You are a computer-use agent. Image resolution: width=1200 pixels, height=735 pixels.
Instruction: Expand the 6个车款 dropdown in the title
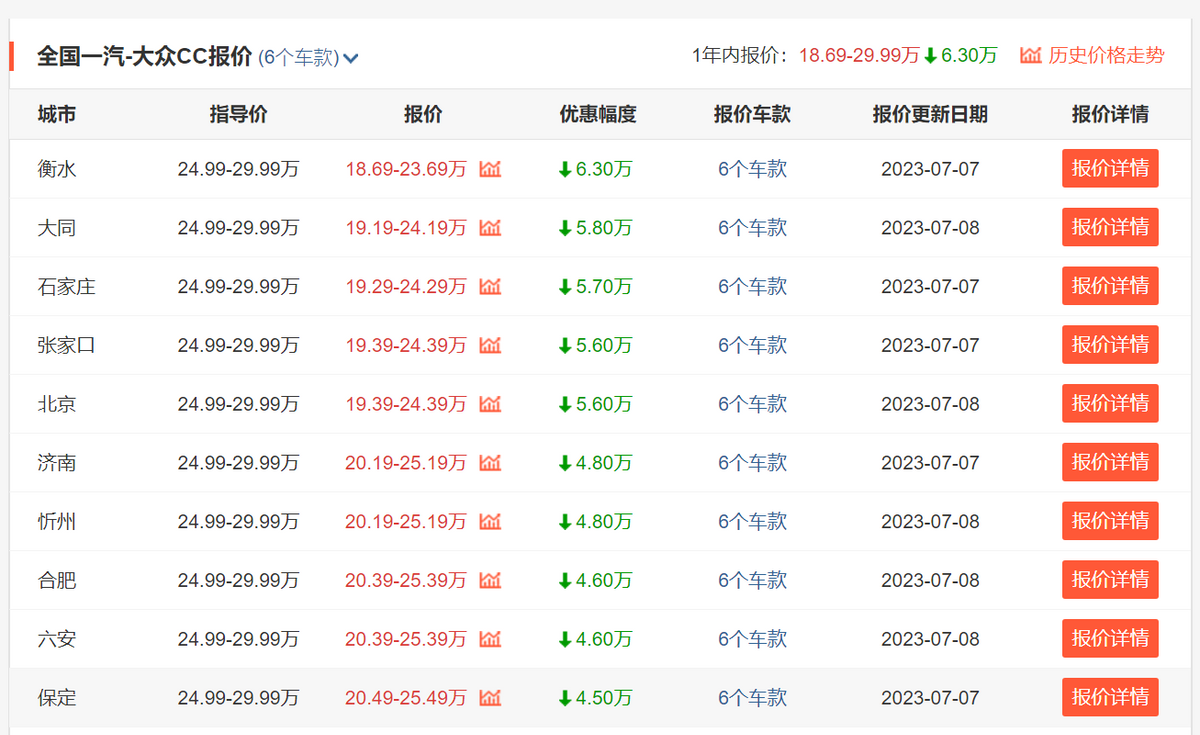[309, 57]
